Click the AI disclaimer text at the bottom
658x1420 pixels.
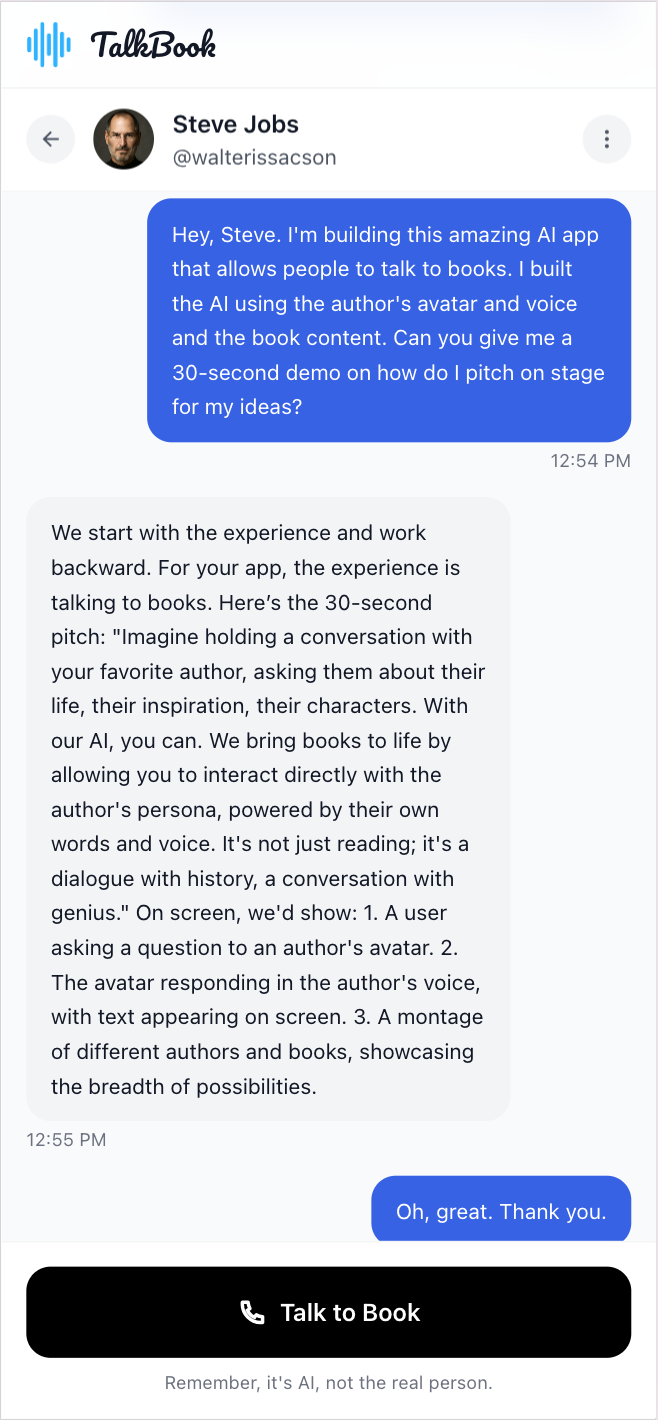(328, 1384)
